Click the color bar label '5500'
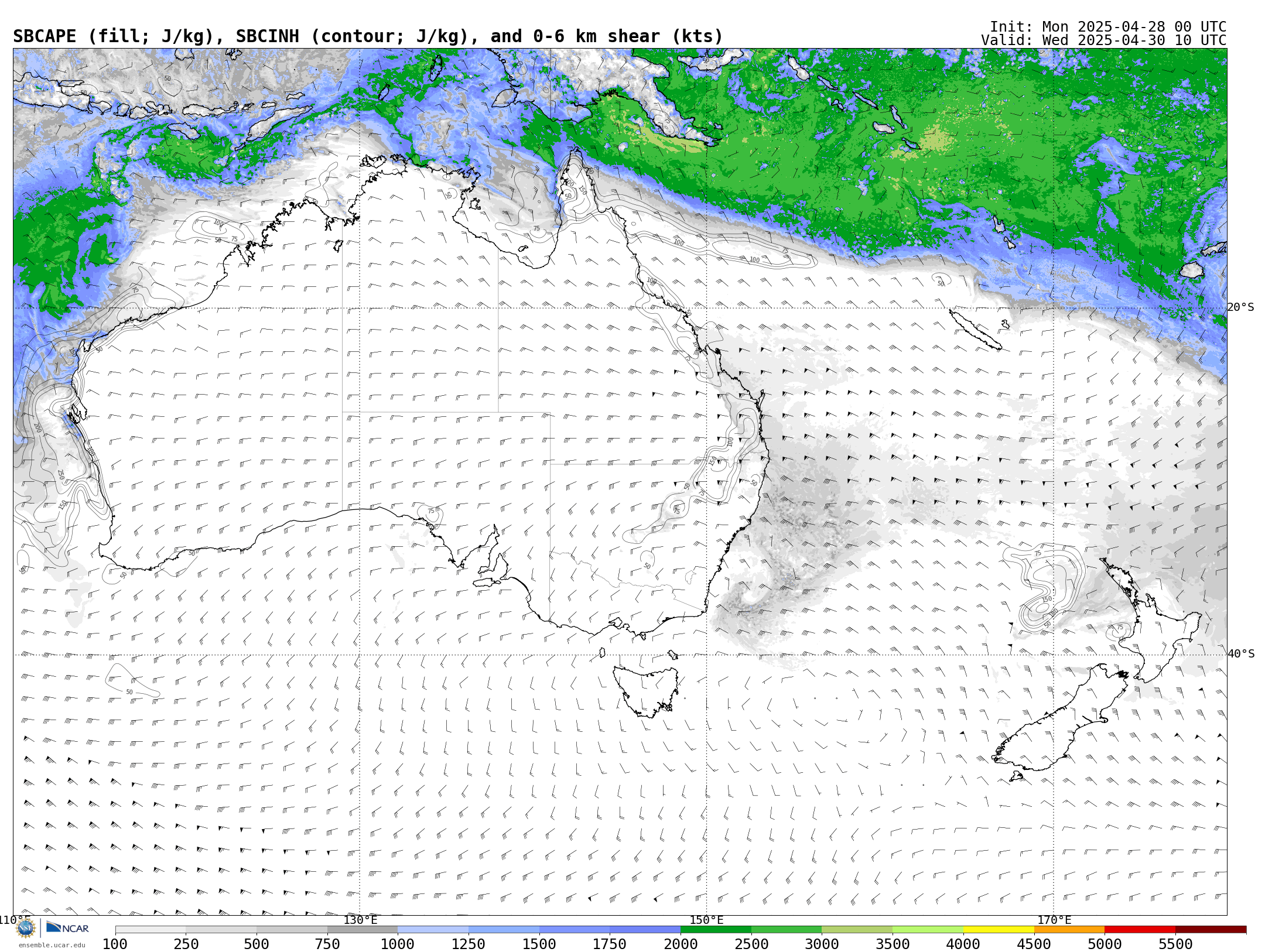 pyautogui.click(x=1175, y=944)
